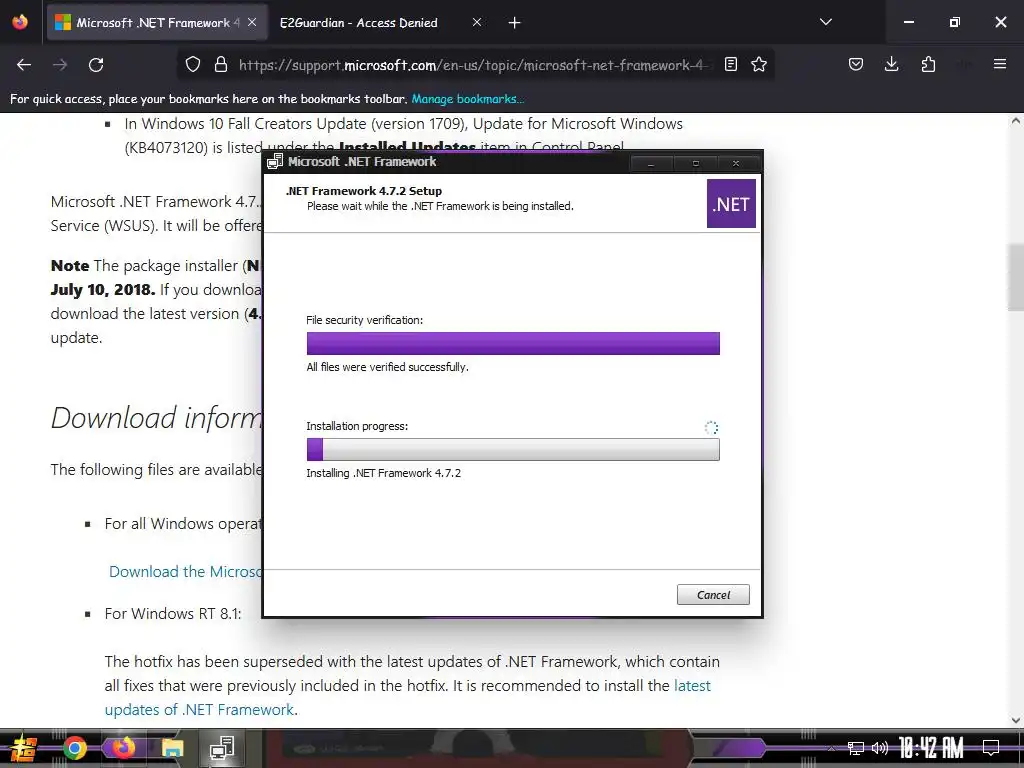Open Manage bookmarks link

pos(468,99)
